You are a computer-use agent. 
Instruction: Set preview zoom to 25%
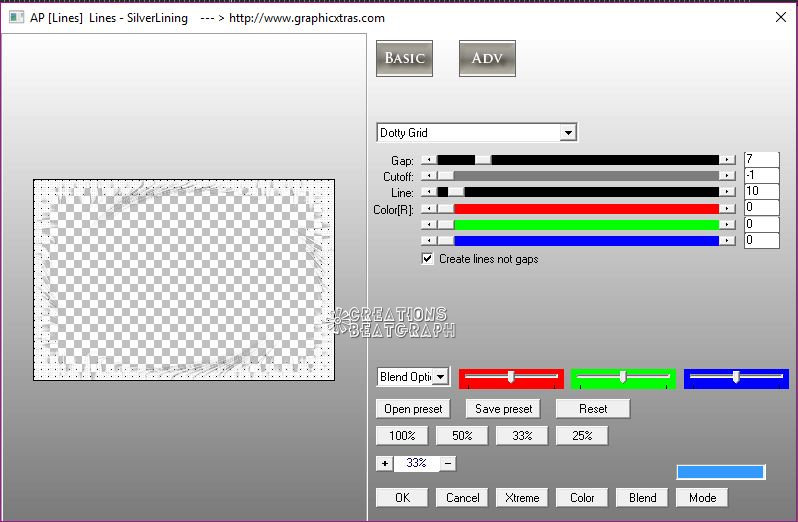coord(582,436)
